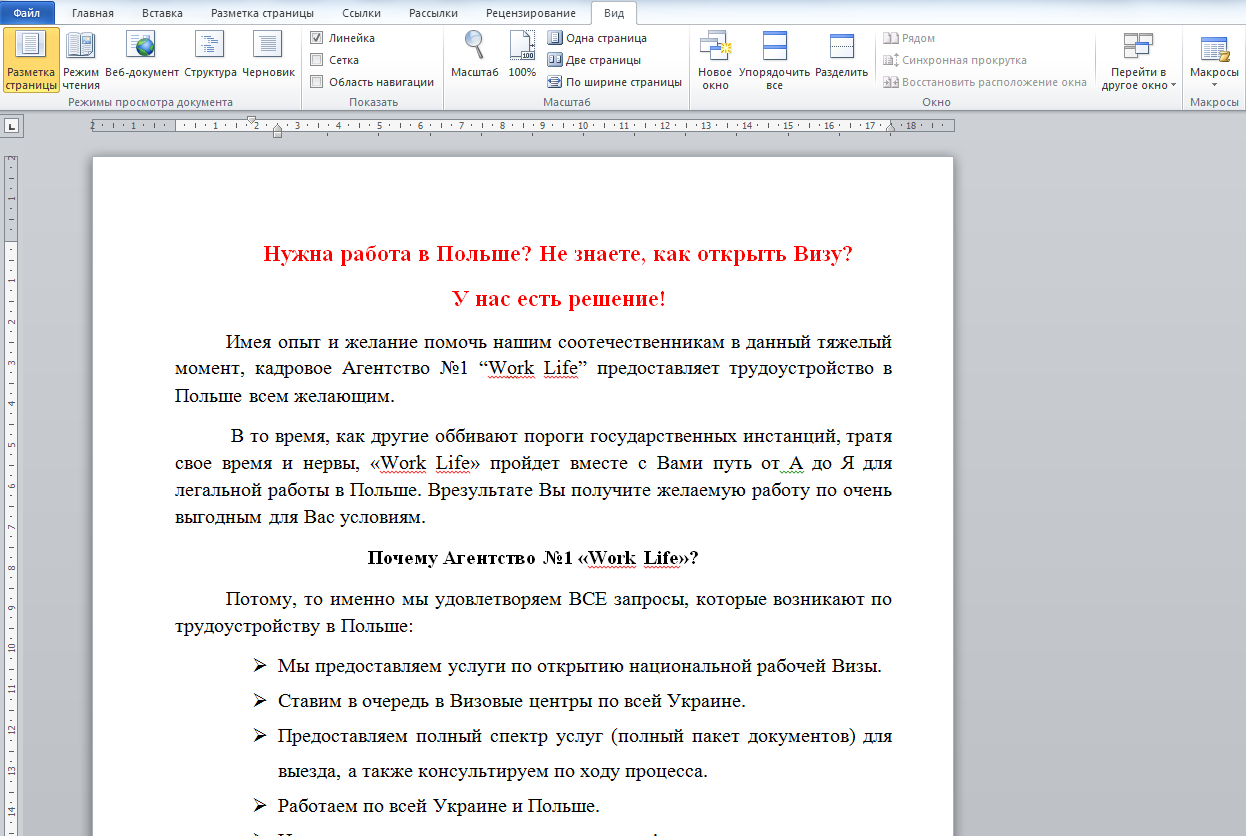This screenshot has width=1246, height=836.
Task: Open the Рассылки ribbon tab
Action: 433,13
